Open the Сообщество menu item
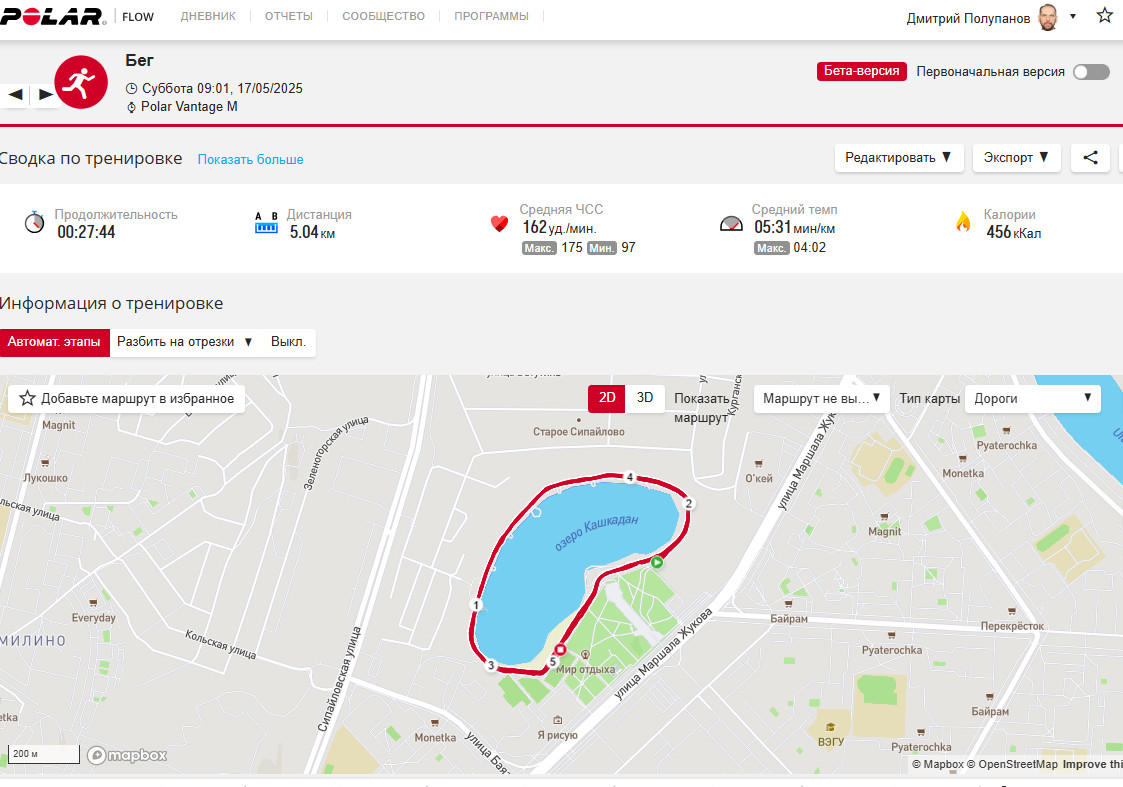This screenshot has height=787, width=1123. click(x=383, y=16)
